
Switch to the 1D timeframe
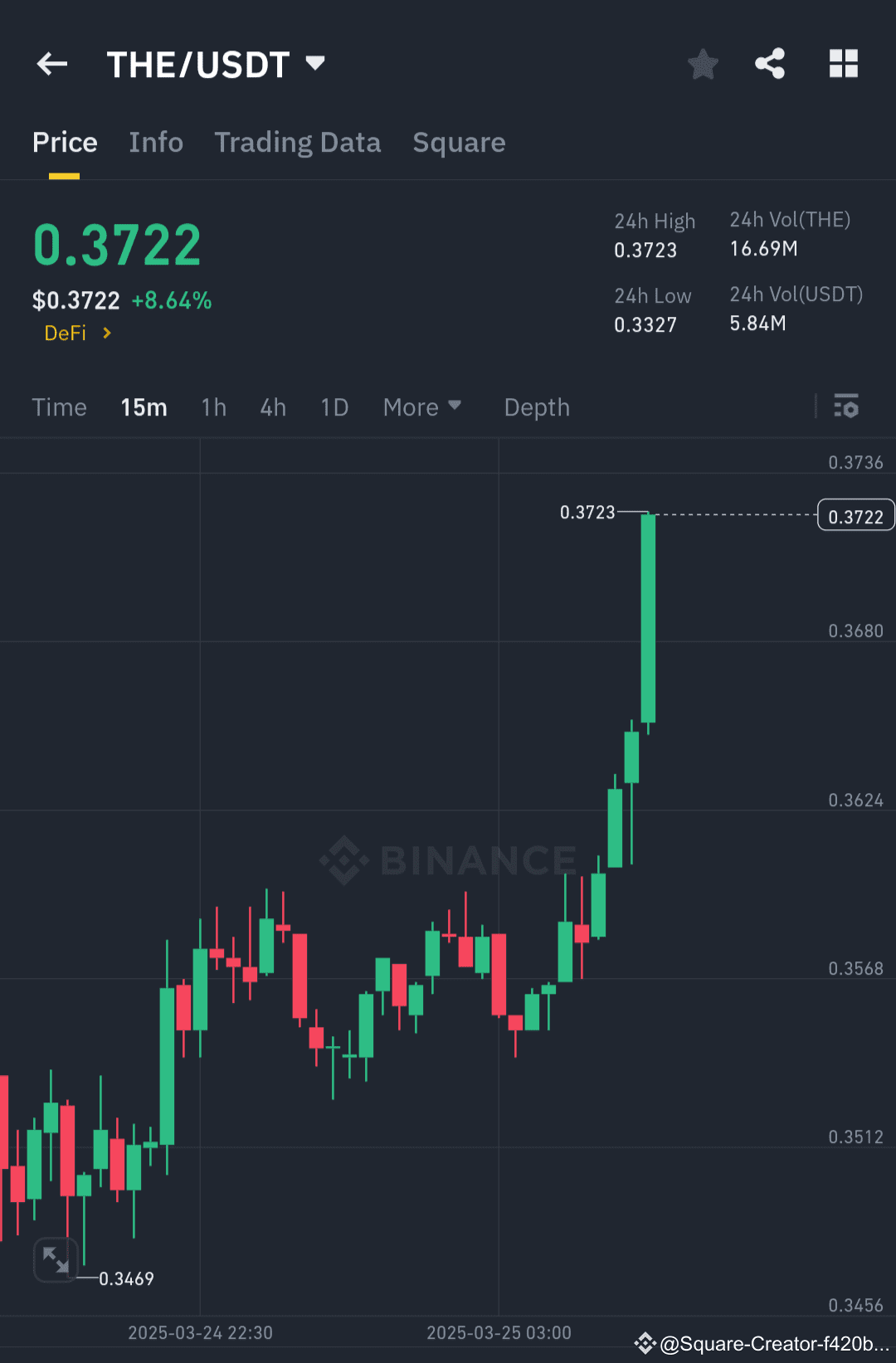(334, 407)
